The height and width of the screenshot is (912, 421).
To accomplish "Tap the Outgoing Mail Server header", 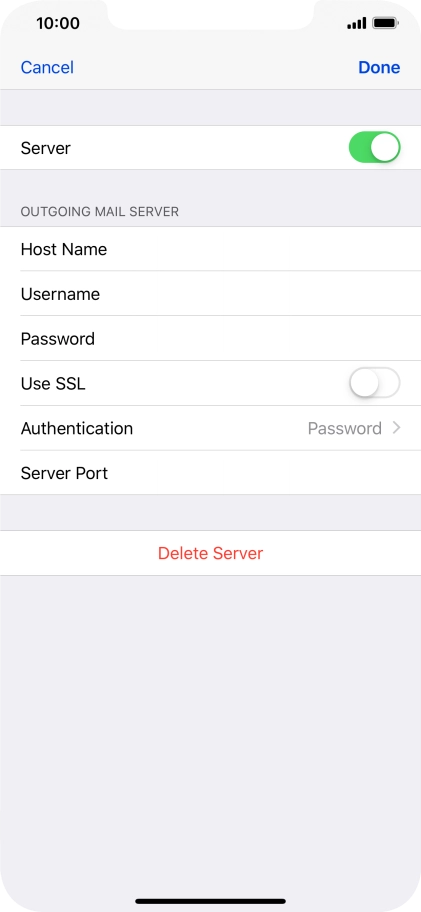I will [99, 212].
